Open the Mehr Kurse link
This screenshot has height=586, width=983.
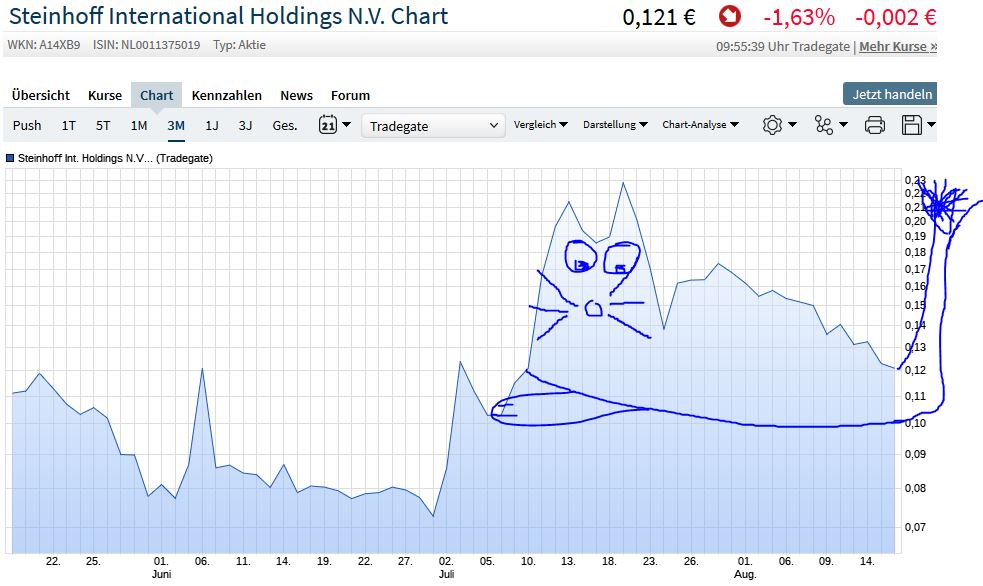(x=898, y=46)
